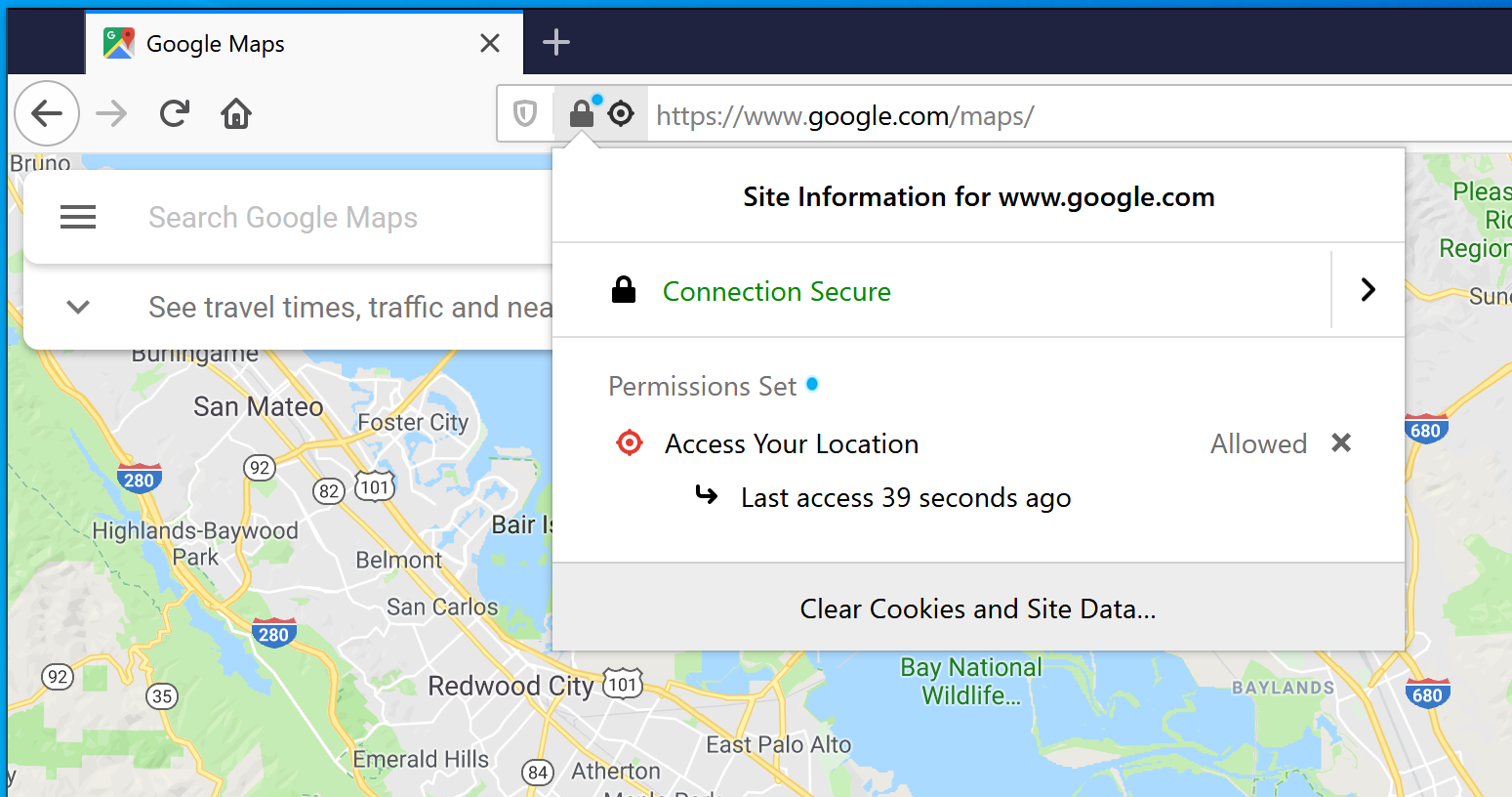Click Connection Secure text

[777, 291]
